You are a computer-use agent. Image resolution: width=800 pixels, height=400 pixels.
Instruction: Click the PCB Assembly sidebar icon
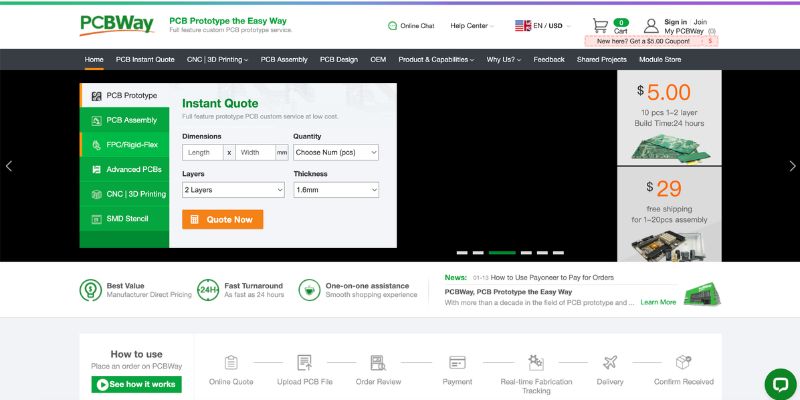96,120
